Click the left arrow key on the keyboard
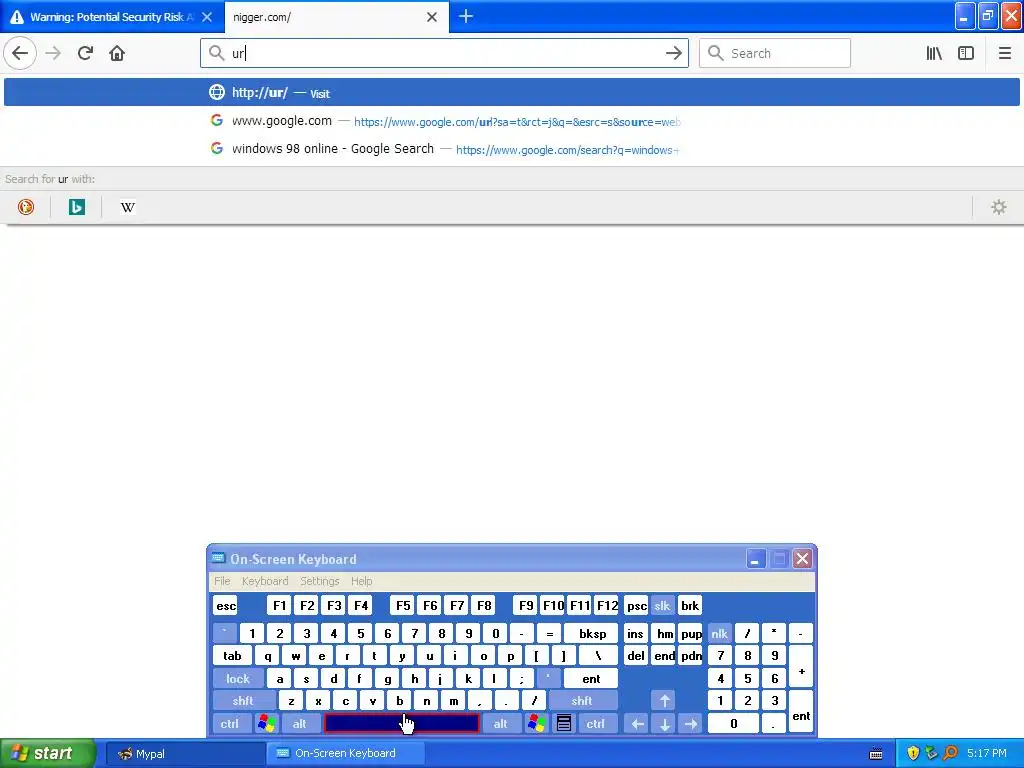1024x768 pixels. [x=637, y=723]
